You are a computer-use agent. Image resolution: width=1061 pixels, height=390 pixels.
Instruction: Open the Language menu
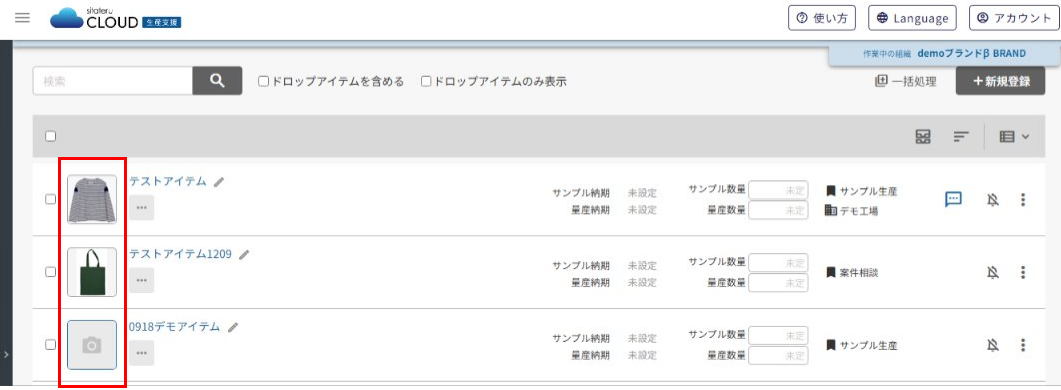coord(912,18)
